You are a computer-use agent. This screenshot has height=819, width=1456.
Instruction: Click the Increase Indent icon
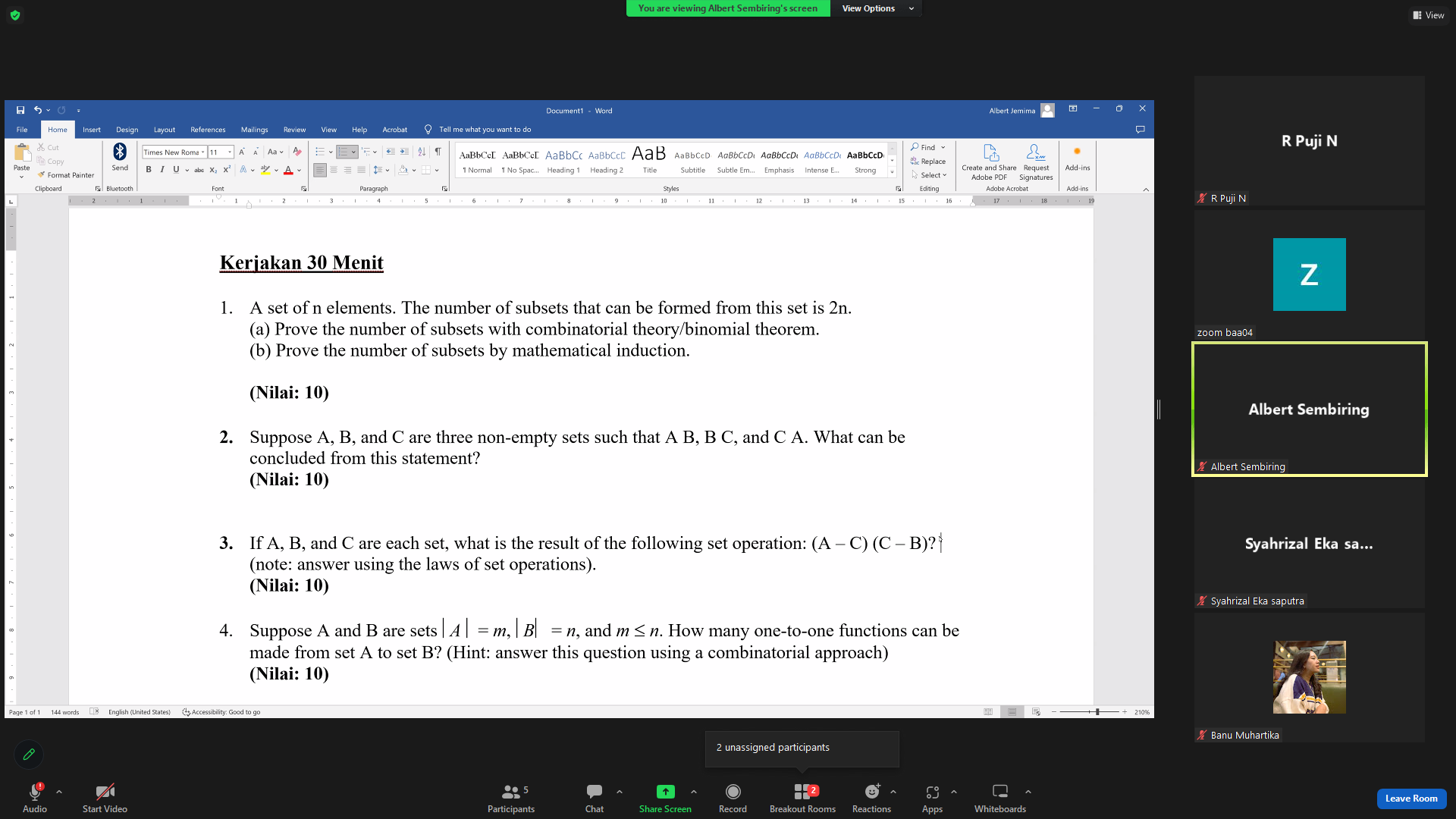pyautogui.click(x=404, y=152)
